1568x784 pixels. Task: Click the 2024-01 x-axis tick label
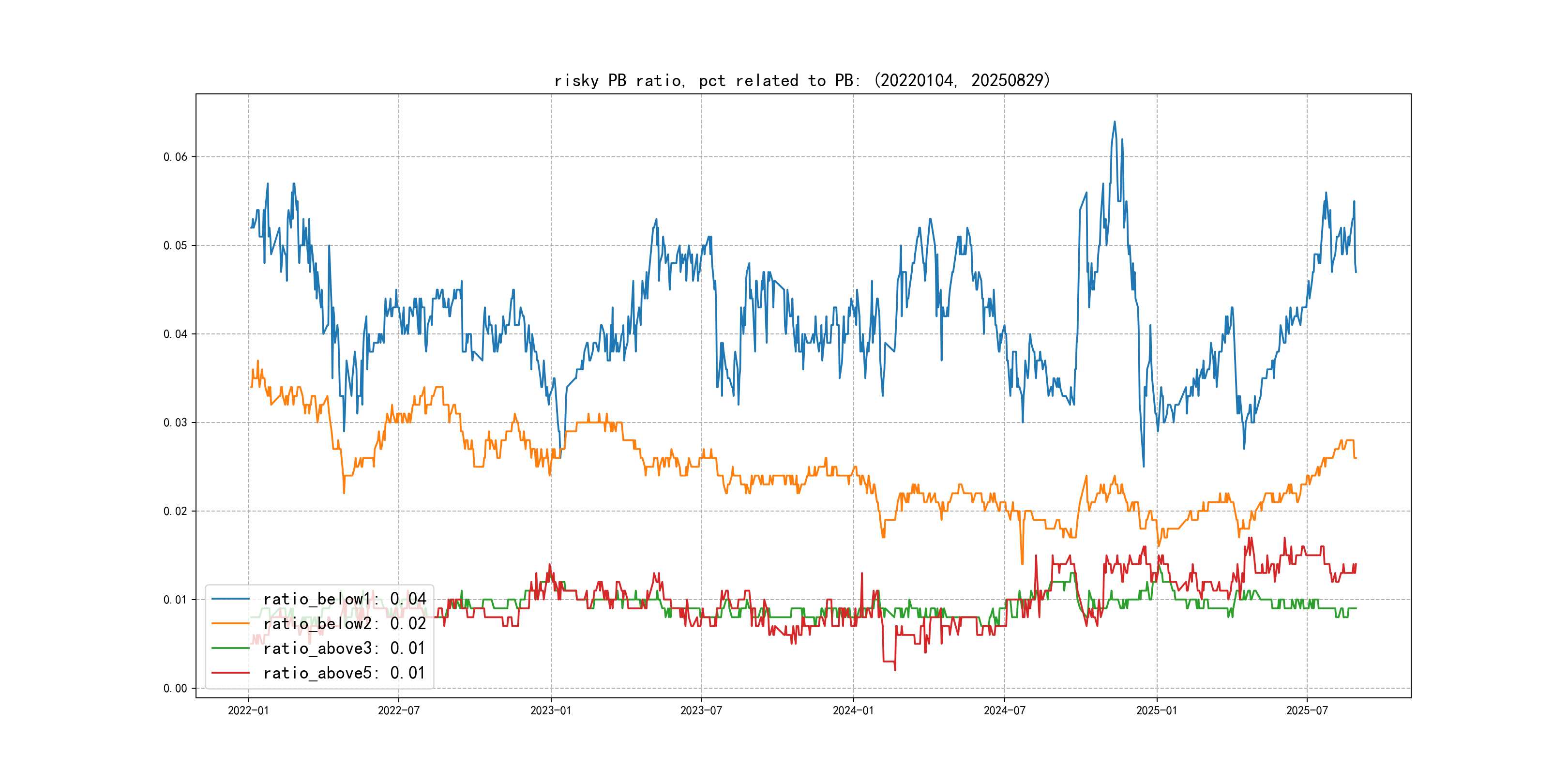(x=853, y=710)
